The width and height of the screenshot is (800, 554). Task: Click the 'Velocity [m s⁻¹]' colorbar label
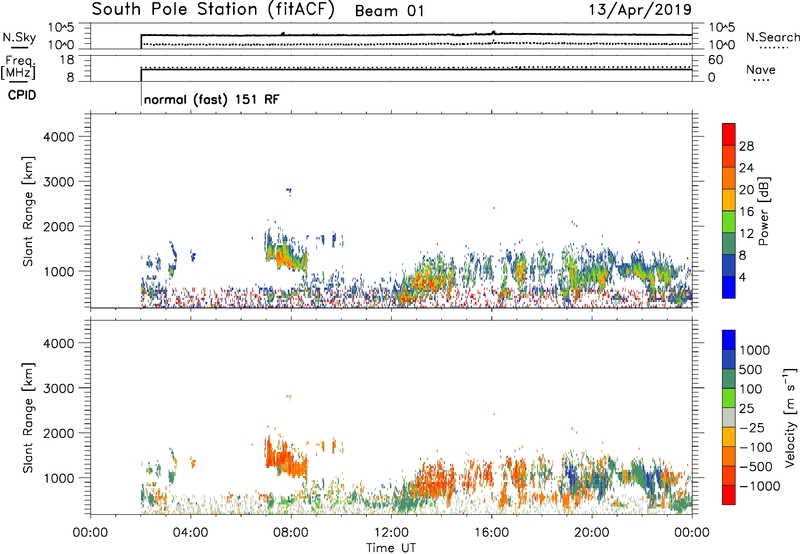790,418
